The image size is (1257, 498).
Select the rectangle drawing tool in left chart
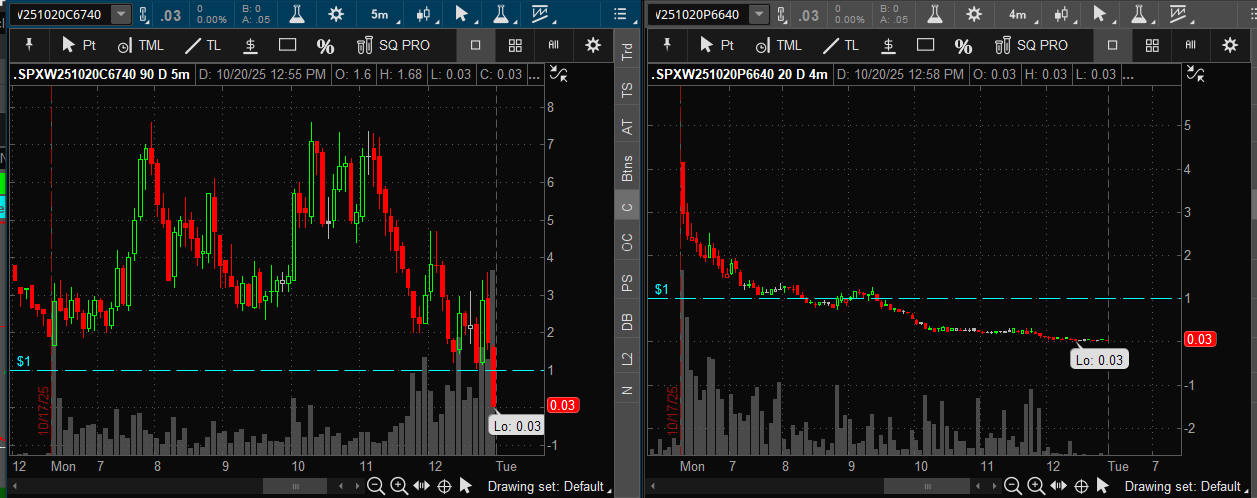coord(288,45)
